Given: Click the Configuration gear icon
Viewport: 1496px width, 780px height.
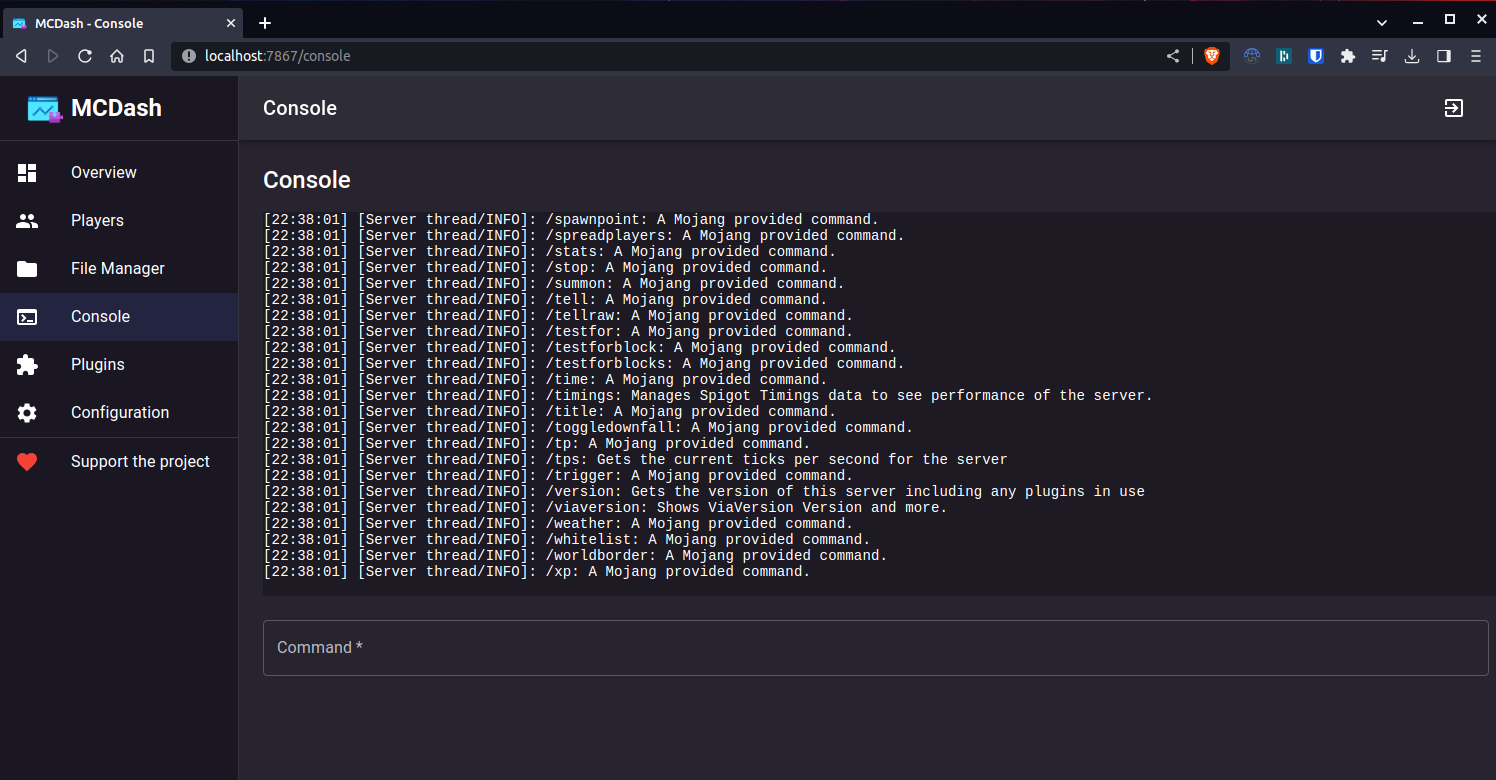Looking at the screenshot, I should 27,413.
